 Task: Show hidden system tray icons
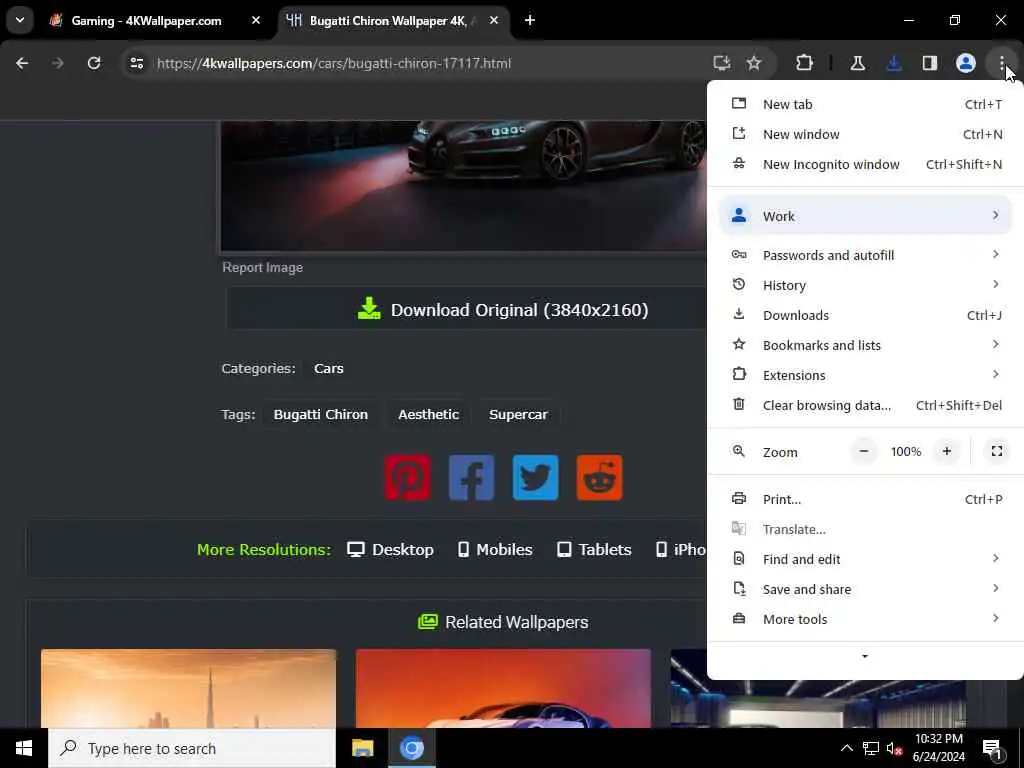click(x=846, y=748)
